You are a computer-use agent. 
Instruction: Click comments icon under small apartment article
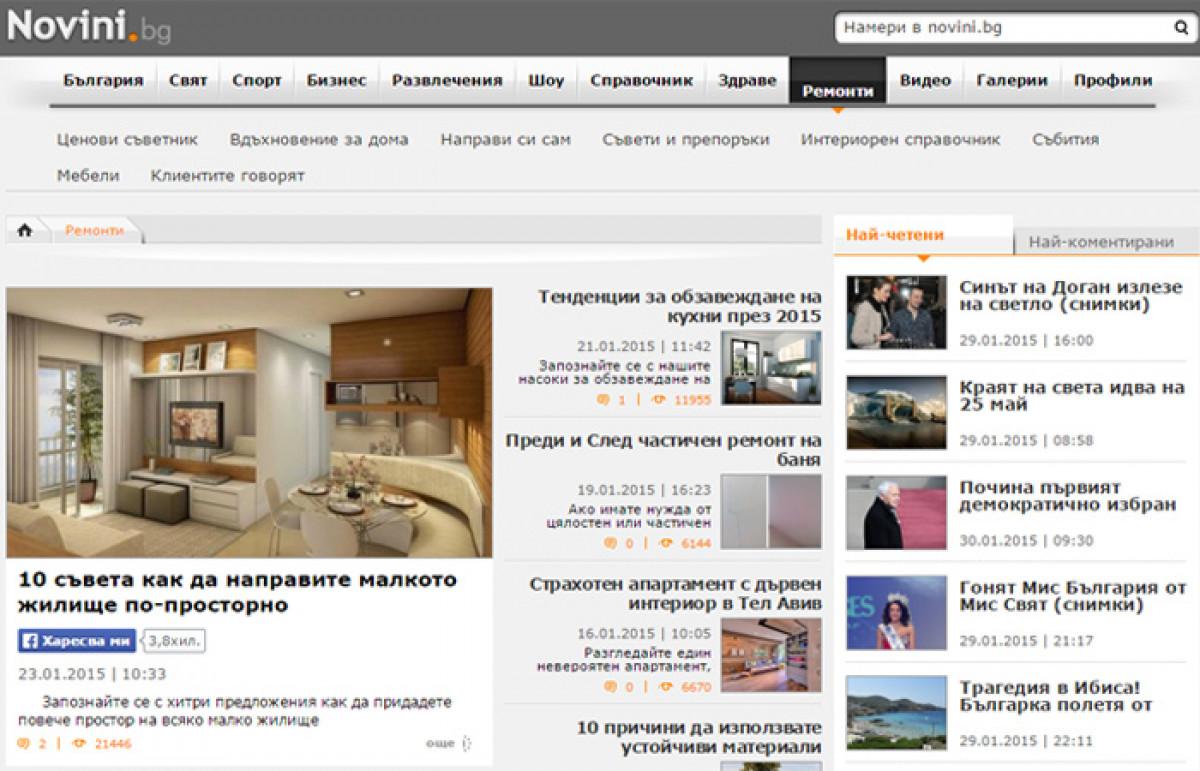point(25,744)
